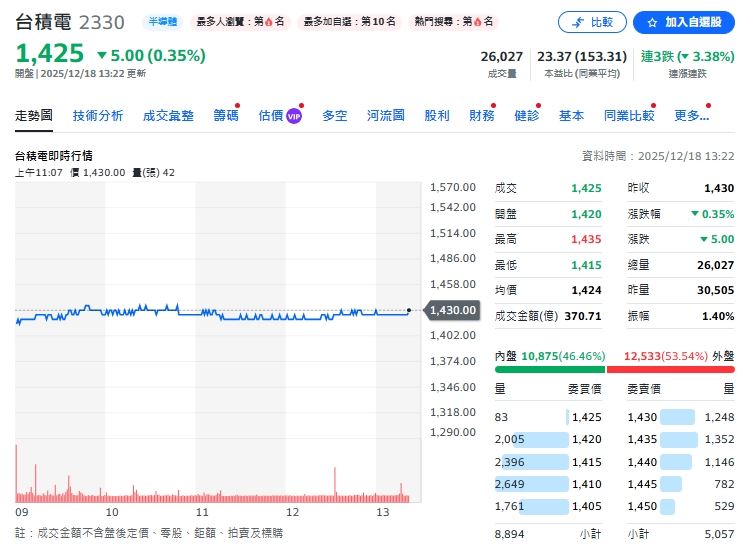Click the 比較 compare button
This screenshot has height=547, width=746.
pyautogui.click(x=592, y=22)
